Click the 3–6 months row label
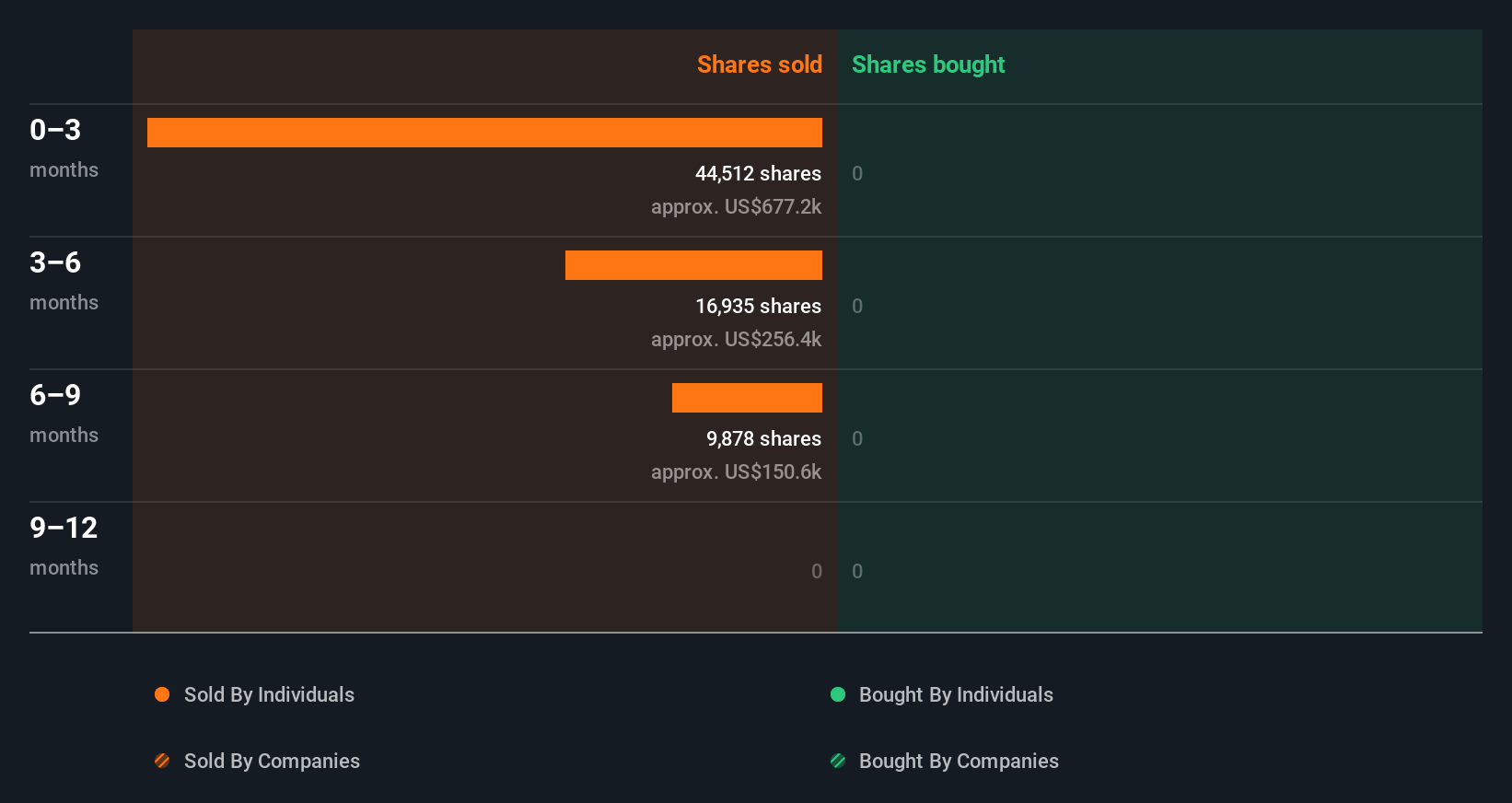Screen dimensions: 1512x803 click(64, 280)
